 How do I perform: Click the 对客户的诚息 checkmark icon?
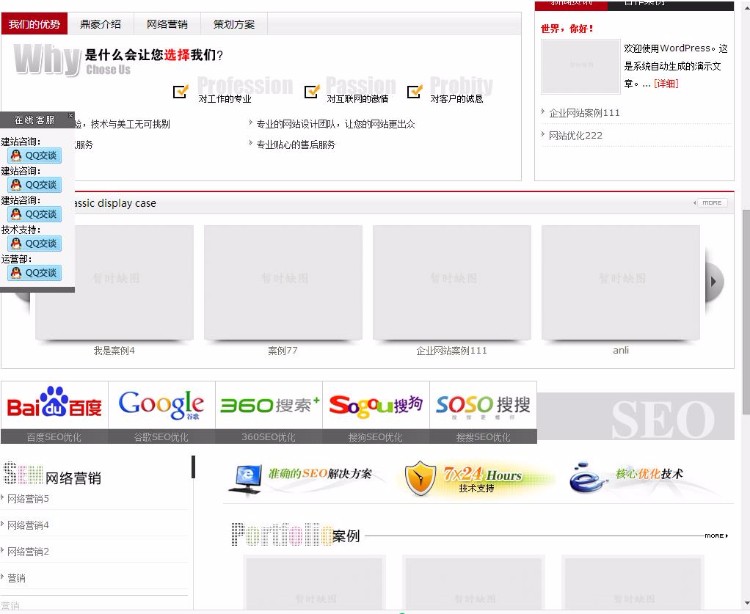[415, 91]
